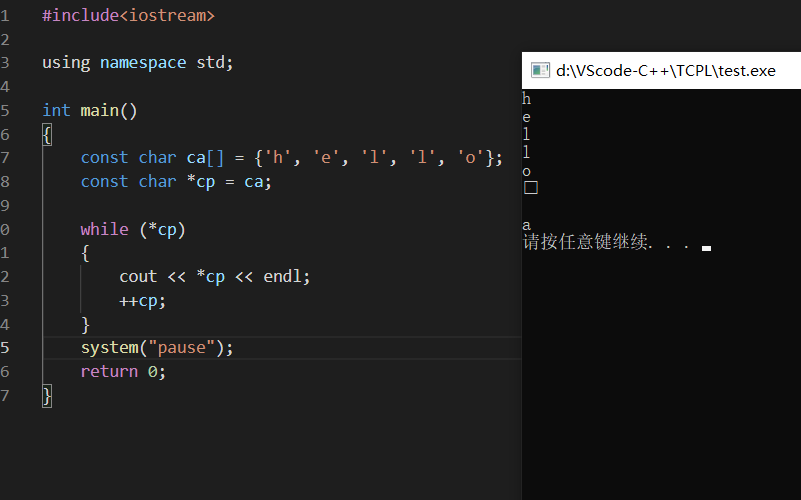Click the opening brace under int main()
Viewport: 801px width, 500px height.
coord(47,135)
